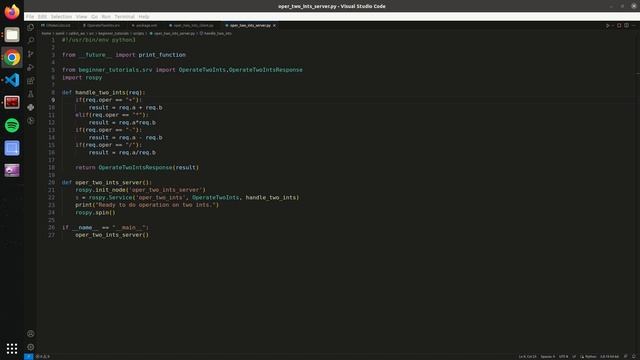Open the View menu
This screenshot has height=360, width=640.
pos(82,17)
